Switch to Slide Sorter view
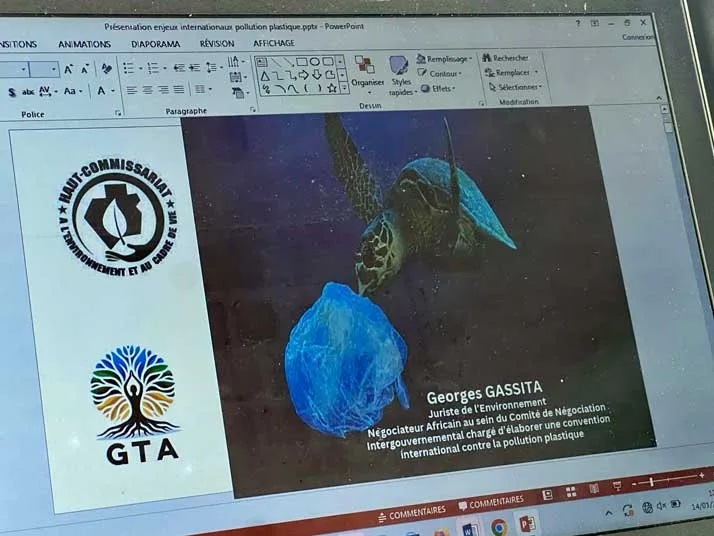714x536 pixels. click(x=571, y=491)
